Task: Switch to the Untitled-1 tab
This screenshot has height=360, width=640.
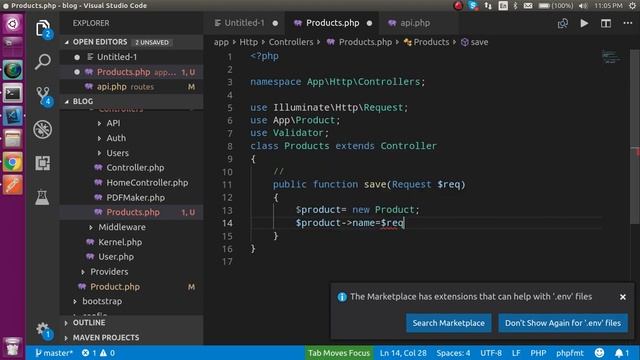Action: (244, 23)
